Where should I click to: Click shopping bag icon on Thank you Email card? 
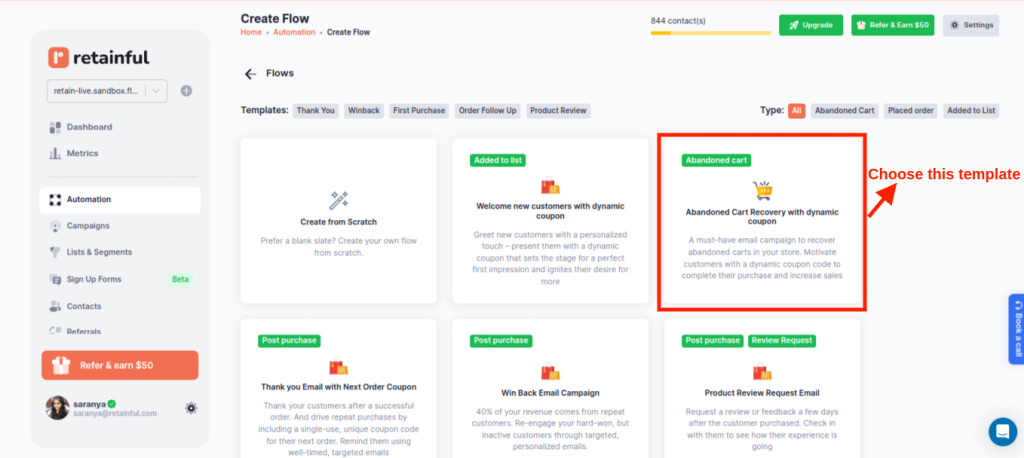click(338, 367)
